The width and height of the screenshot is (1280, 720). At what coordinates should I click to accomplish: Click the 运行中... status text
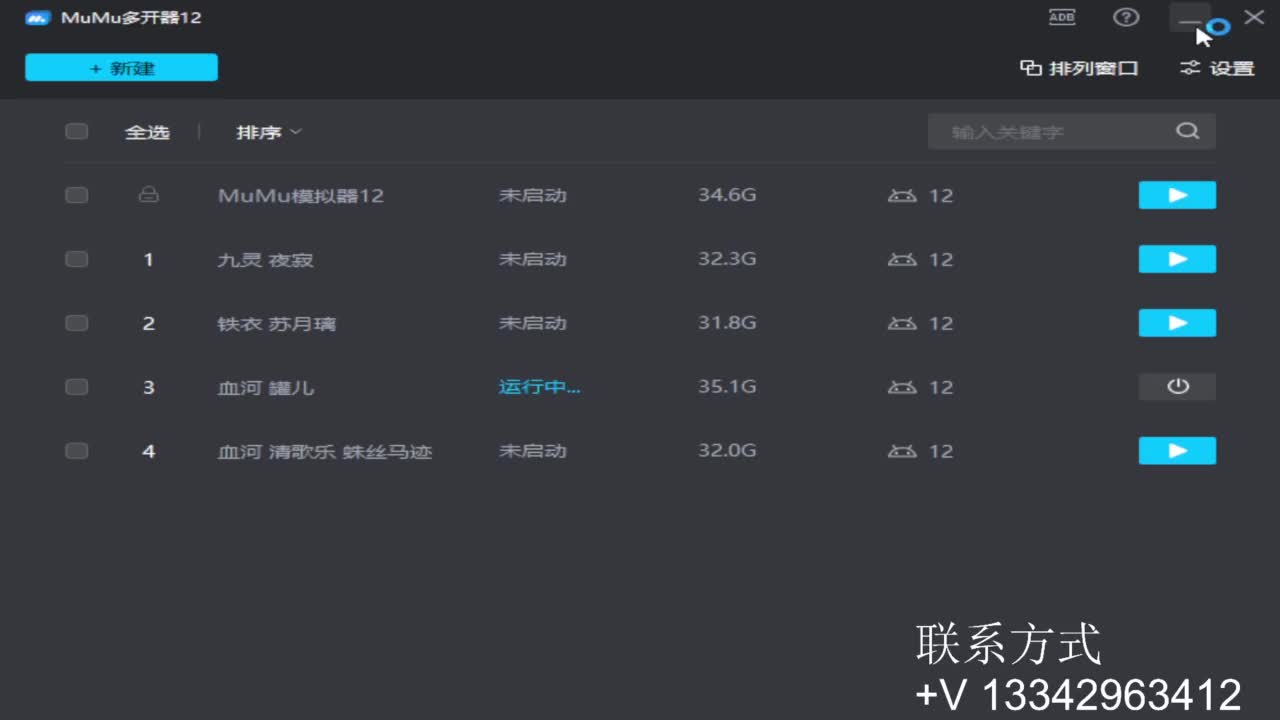(540, 387)
